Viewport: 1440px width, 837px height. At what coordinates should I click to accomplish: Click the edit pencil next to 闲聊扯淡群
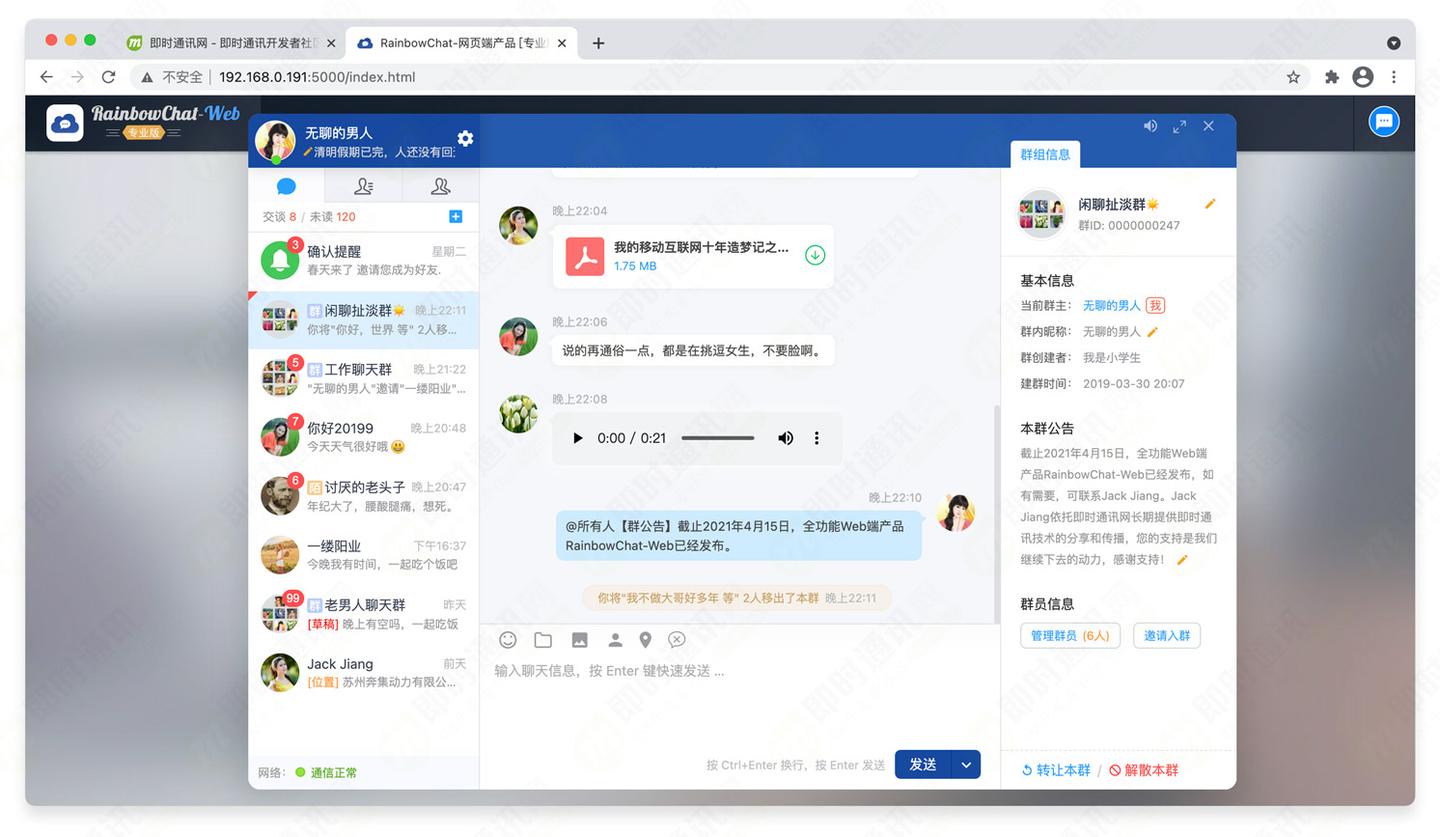click(1210, 203)
